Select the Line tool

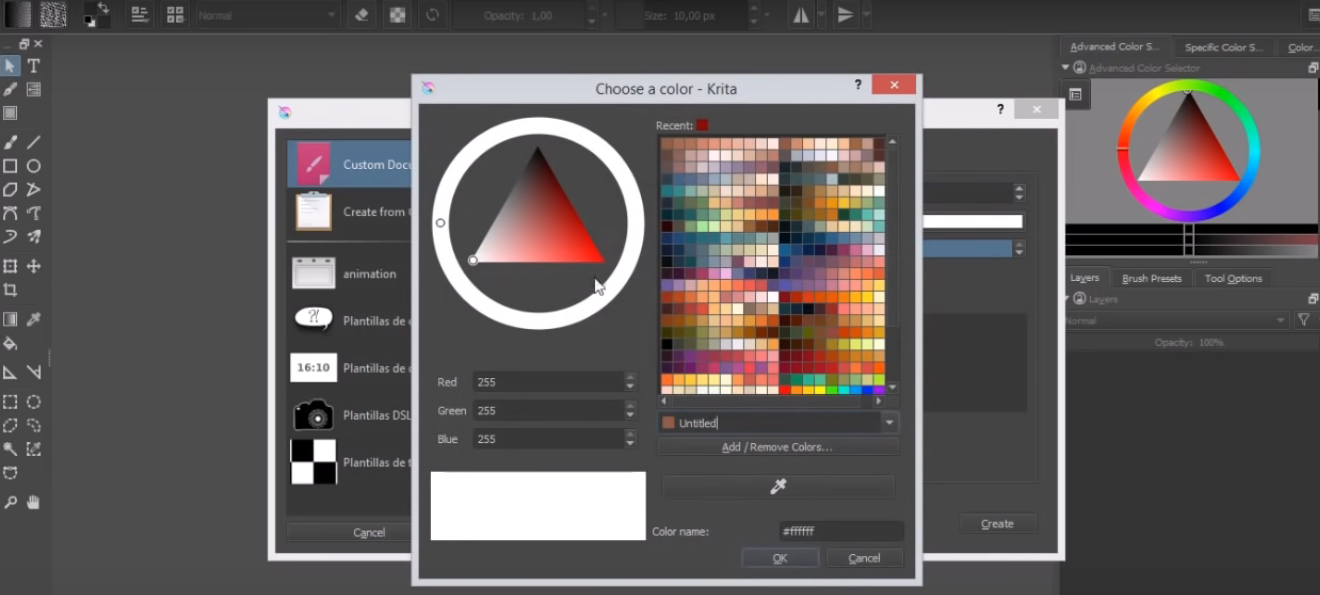33,142
